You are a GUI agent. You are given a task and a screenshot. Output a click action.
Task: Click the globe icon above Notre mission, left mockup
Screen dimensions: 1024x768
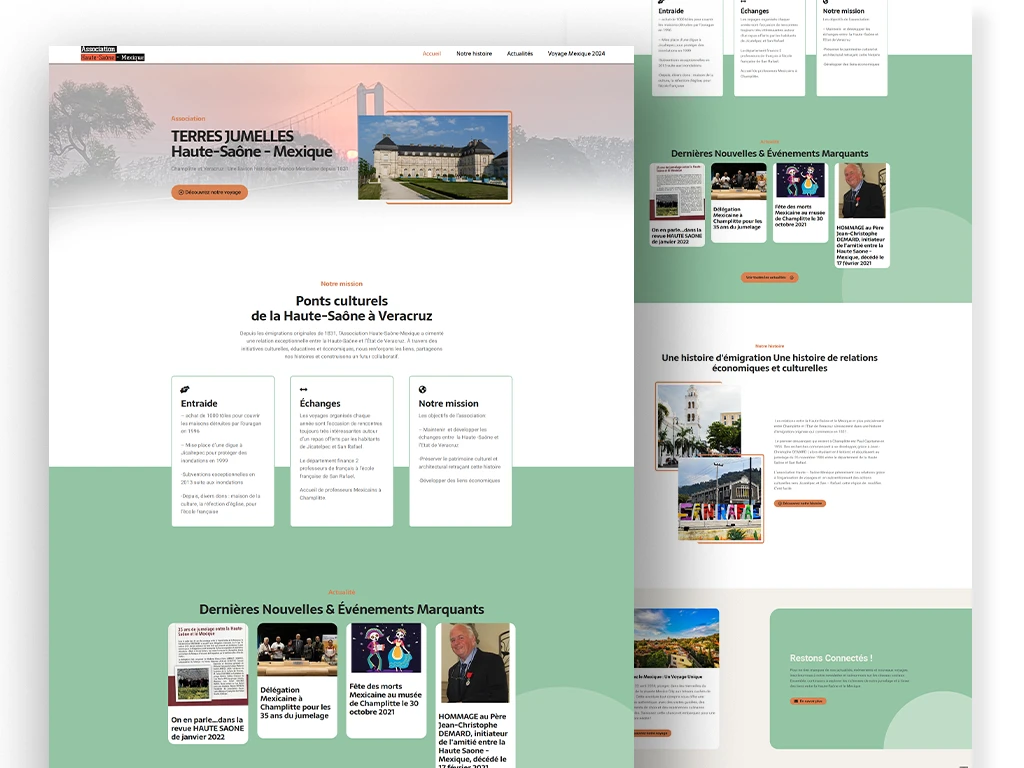click(x=423, y=389)
